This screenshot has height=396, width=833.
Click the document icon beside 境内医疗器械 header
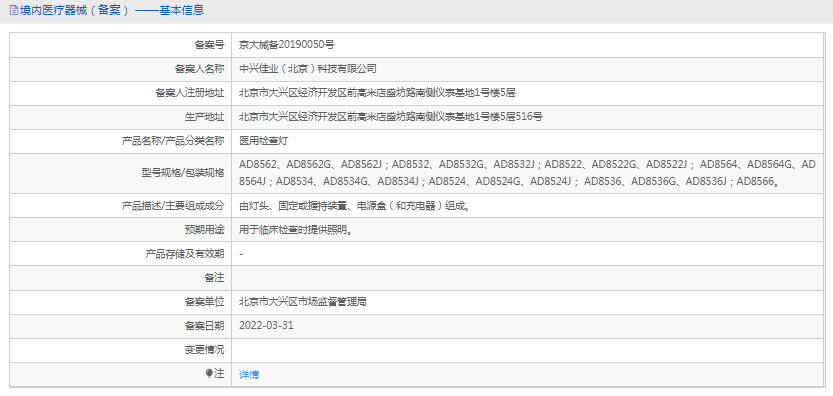[x=14, y=10]
